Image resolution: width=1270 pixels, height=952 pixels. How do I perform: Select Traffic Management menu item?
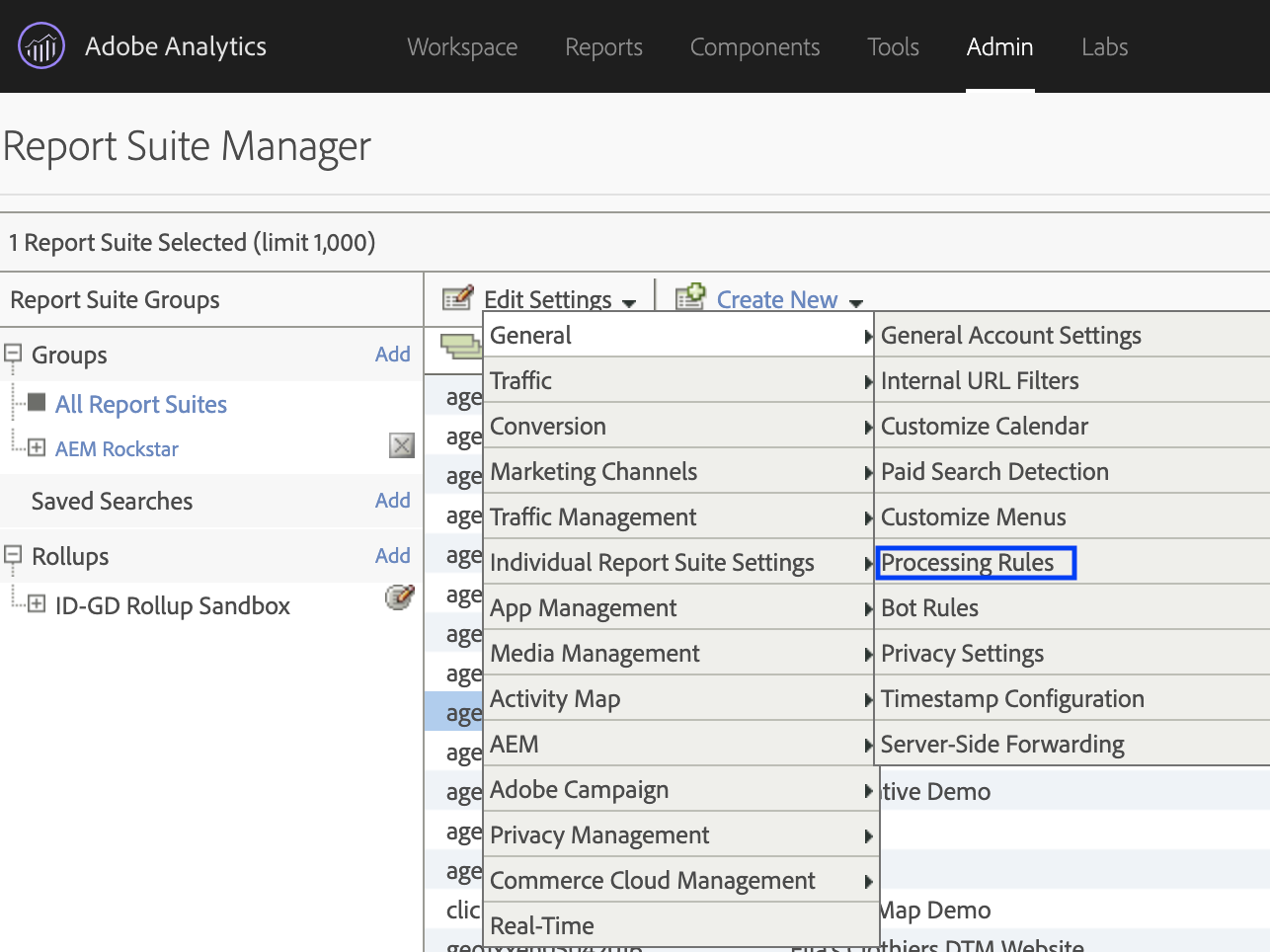[680, 516]
